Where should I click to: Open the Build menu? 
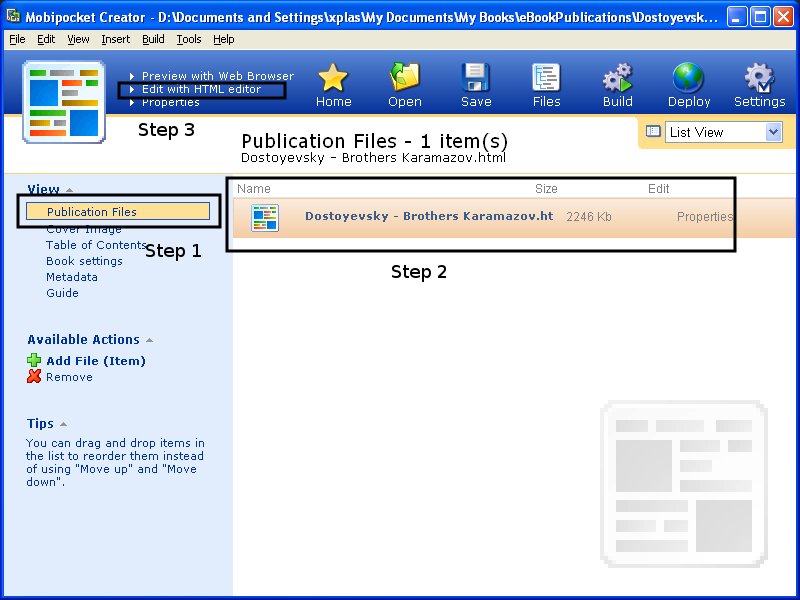click(153, 39)
